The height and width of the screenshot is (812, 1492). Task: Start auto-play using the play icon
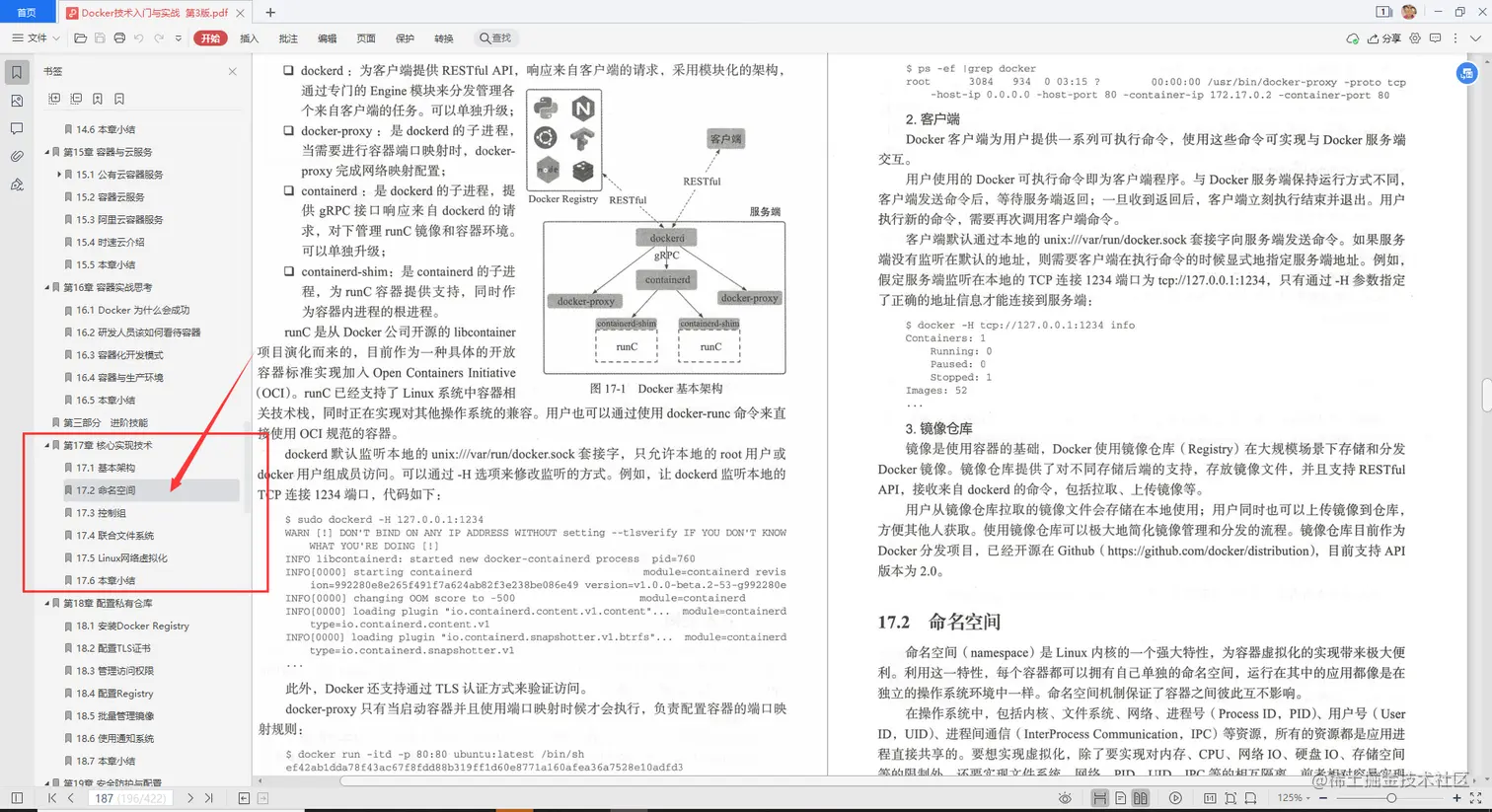1174,797
